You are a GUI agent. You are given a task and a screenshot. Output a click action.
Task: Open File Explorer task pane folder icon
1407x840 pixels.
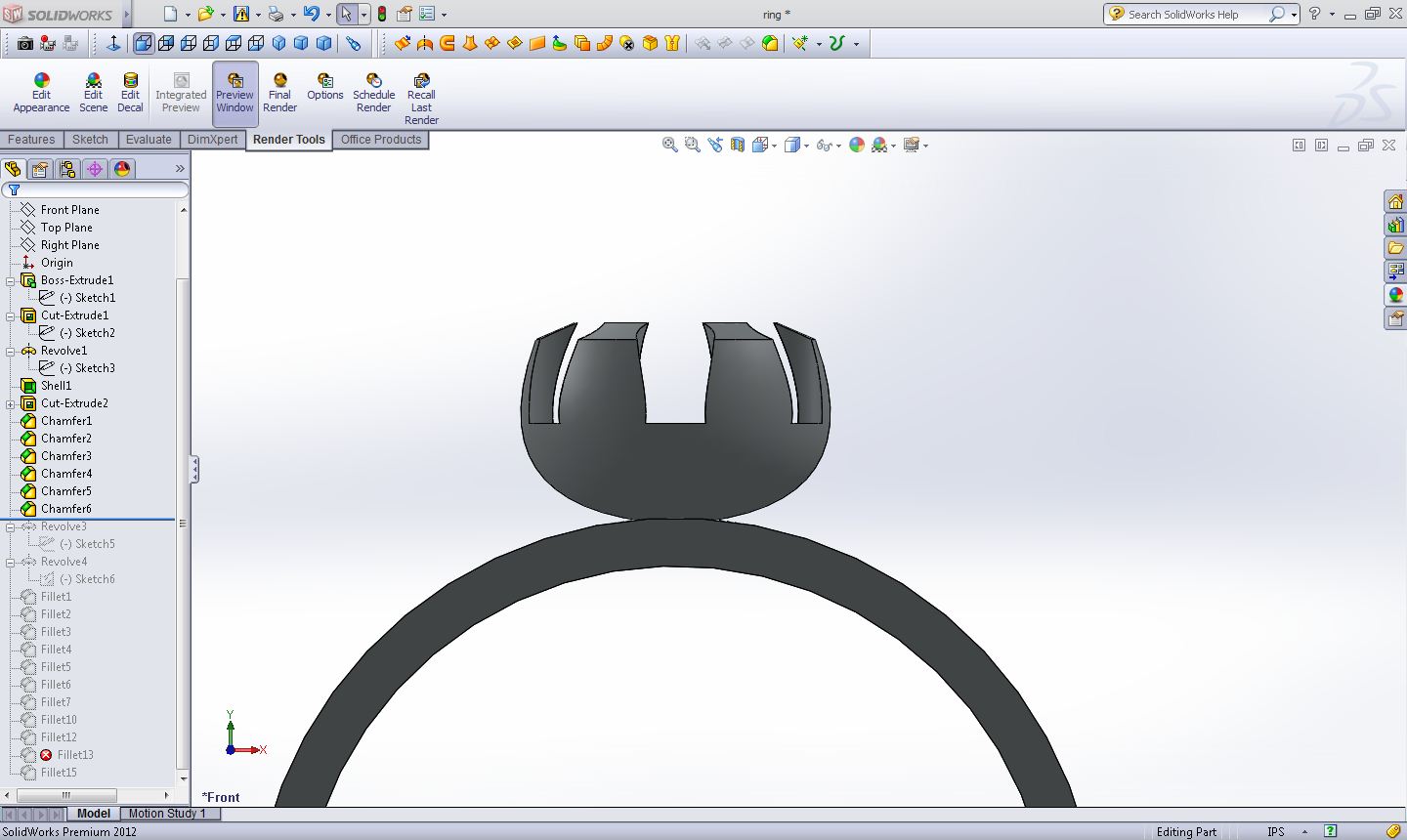[x=1395, y=248]
